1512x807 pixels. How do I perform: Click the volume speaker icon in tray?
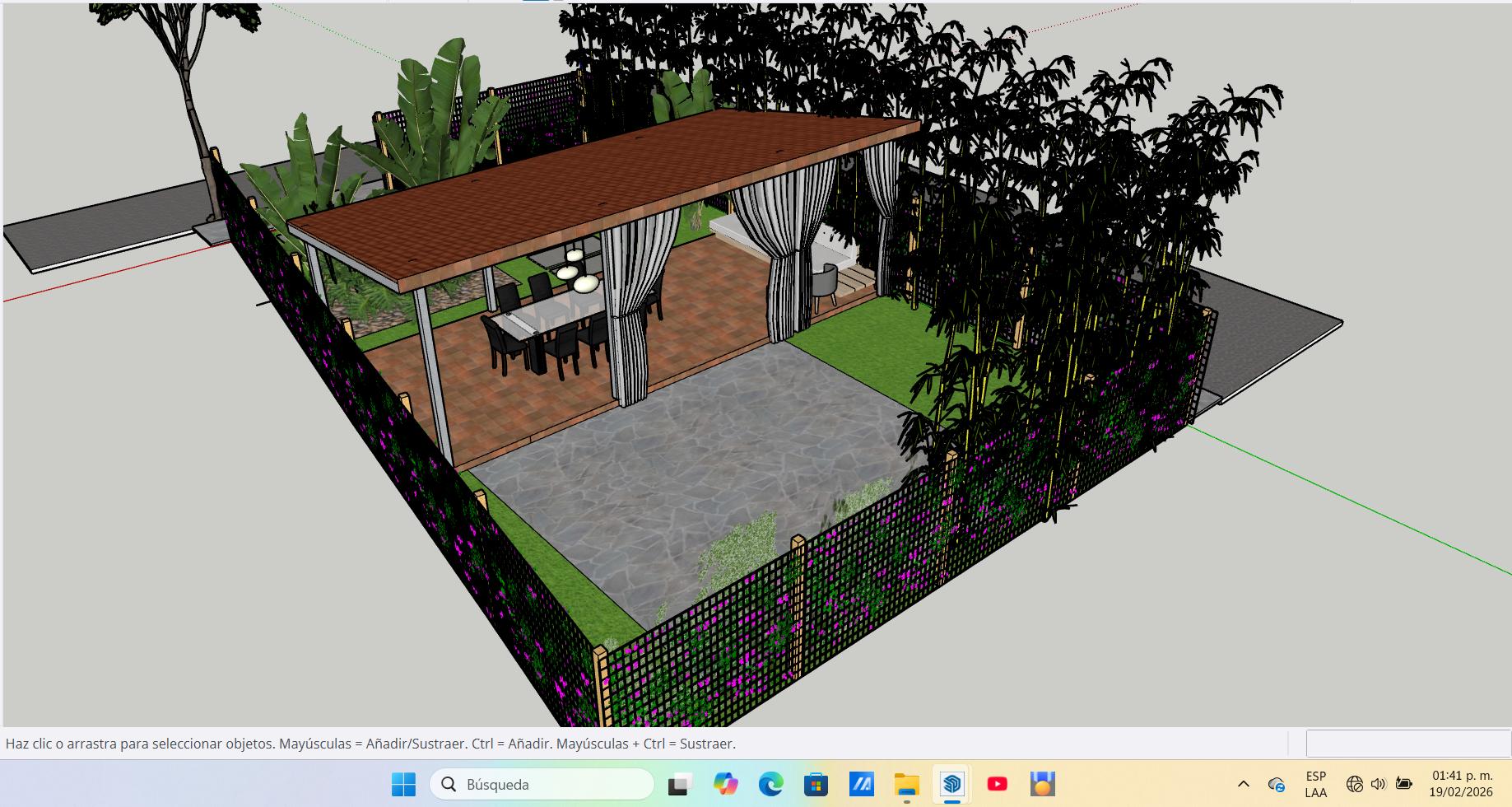pos(1378,784)
